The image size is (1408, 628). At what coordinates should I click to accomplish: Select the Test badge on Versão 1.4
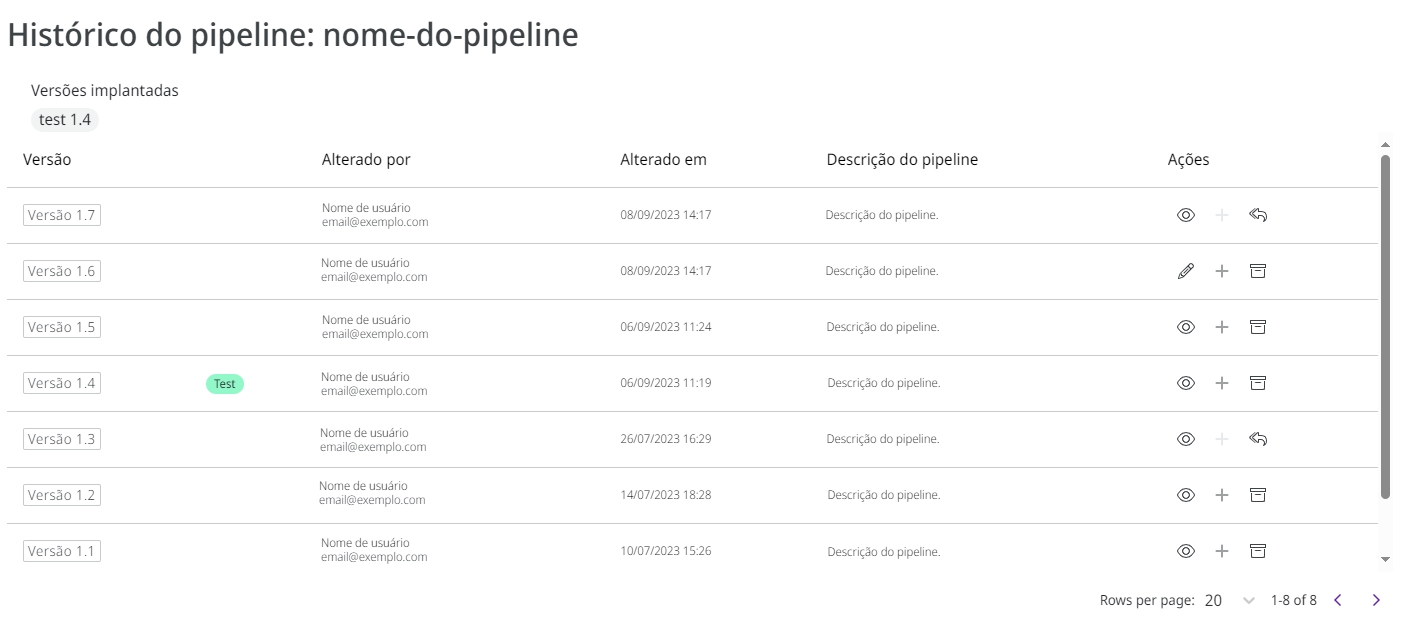(x=223, y=383)
